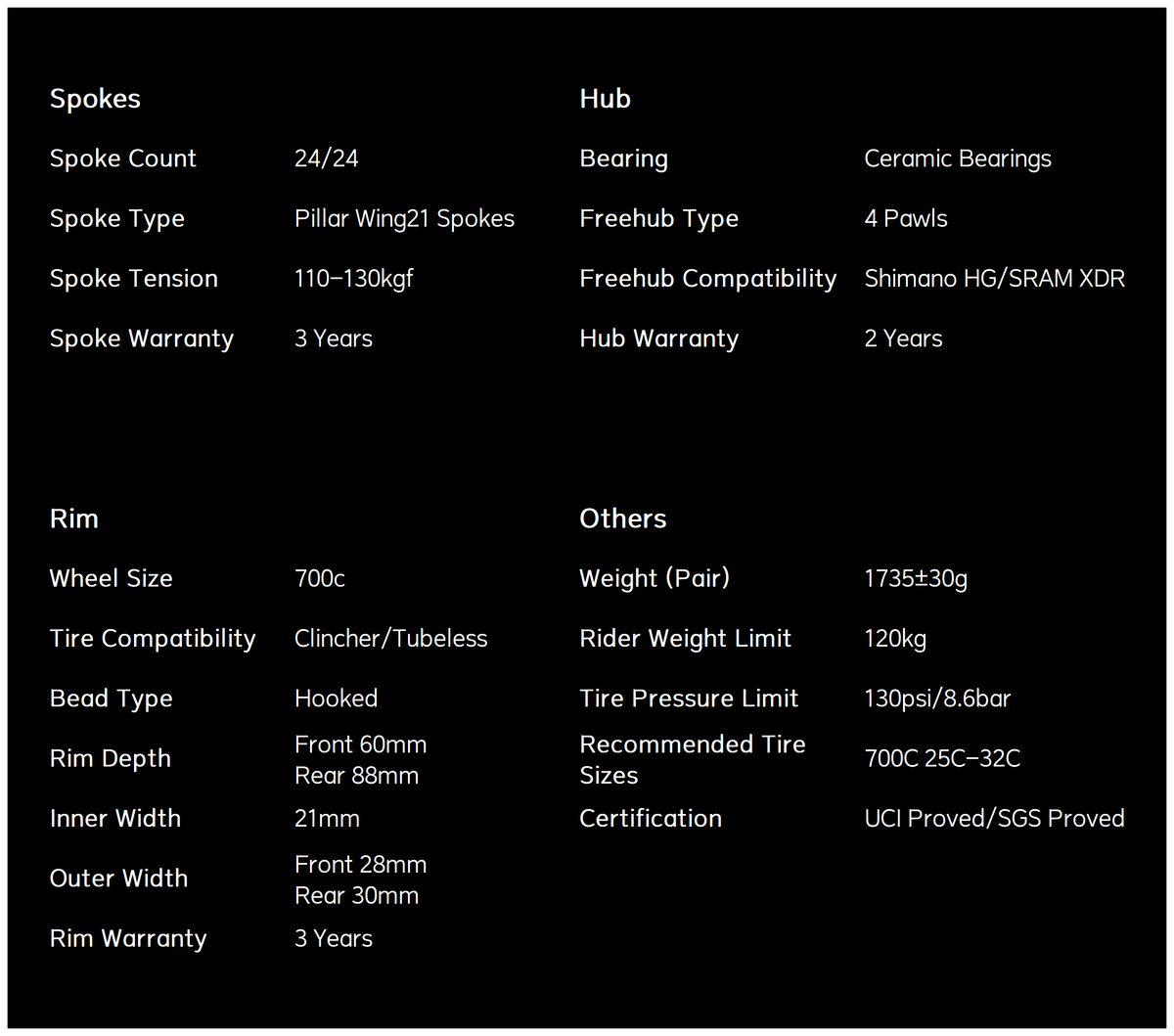Select the 'Tire Pressure Limit' label
Screen dimensions: 1174x1036
(689, 698)
